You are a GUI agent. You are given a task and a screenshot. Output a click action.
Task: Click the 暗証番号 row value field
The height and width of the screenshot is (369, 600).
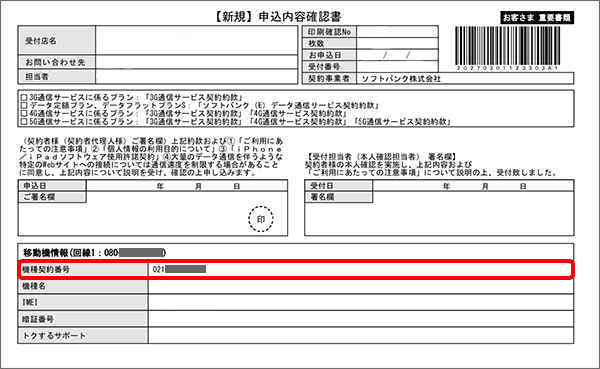pos(361,319)
